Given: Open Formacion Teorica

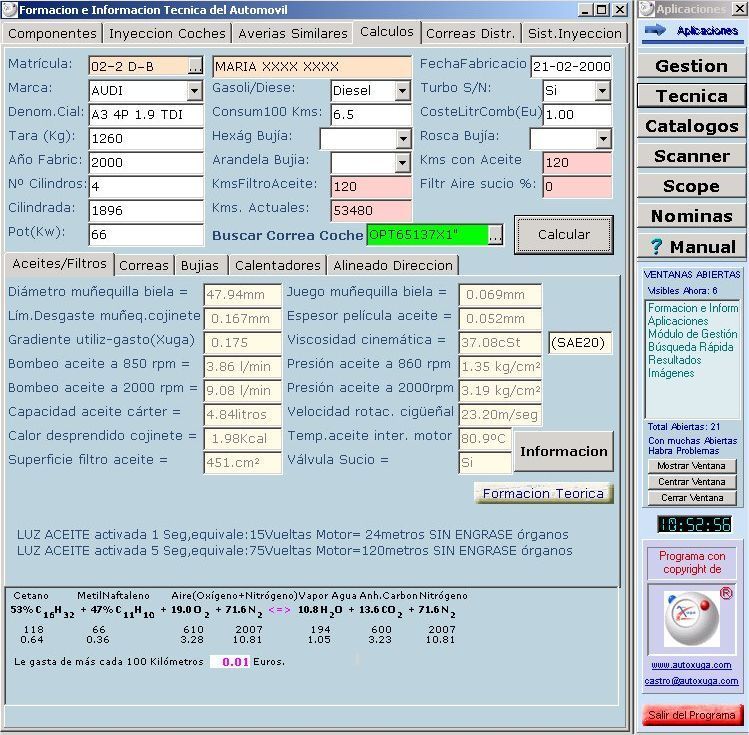Looking at the screenshot, I should [544, 493].
